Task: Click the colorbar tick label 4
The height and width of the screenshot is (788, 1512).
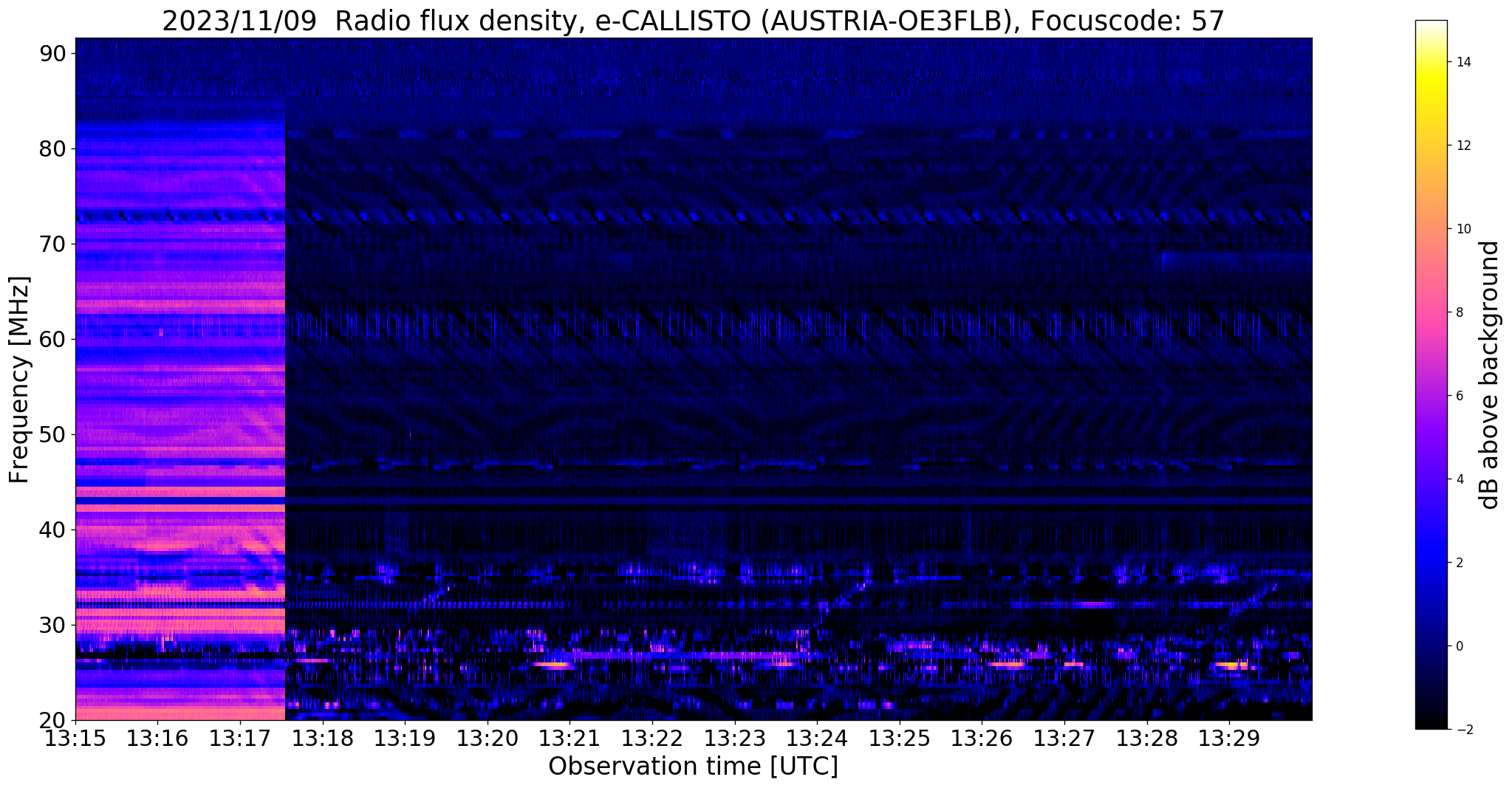Action: (1459, 479)
